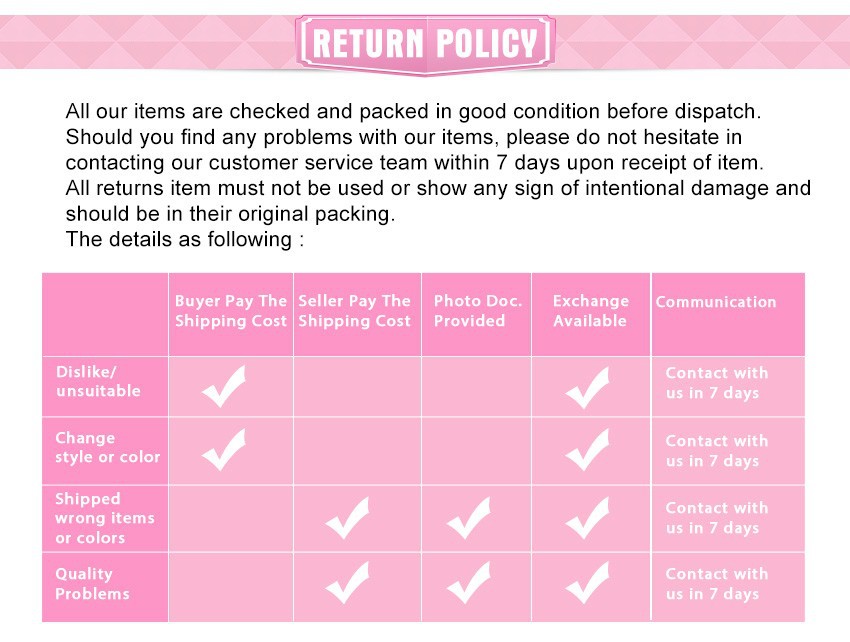Click the Dislike/unsuitable row label
This screenshot has width=850, height=642.
click(x=98, y=381)
